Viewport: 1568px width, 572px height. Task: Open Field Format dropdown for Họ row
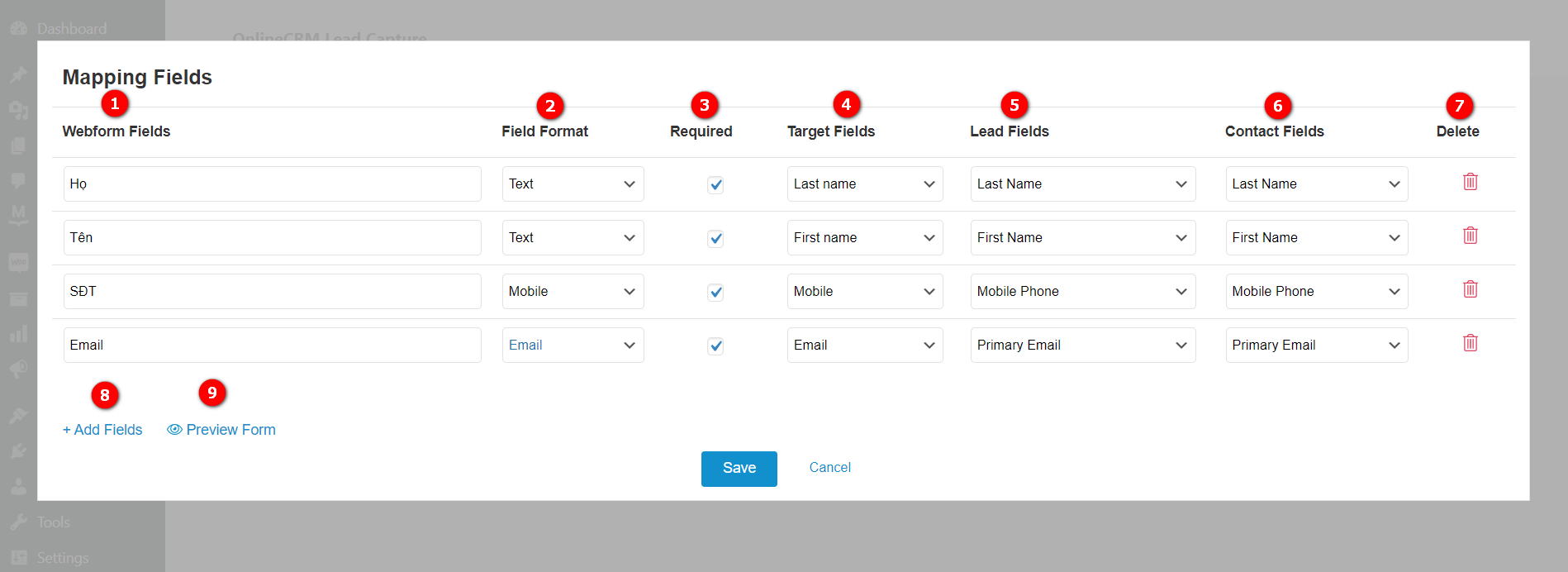573,184
